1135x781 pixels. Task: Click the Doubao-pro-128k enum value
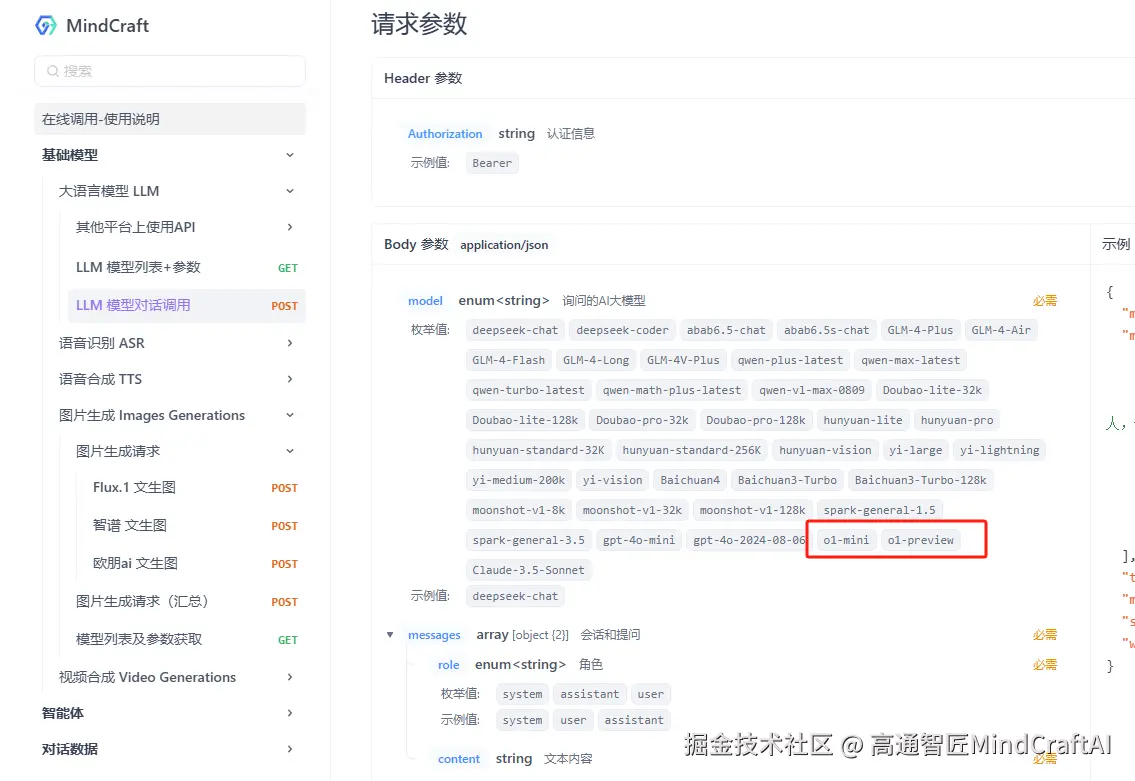(x=756, y=420)
